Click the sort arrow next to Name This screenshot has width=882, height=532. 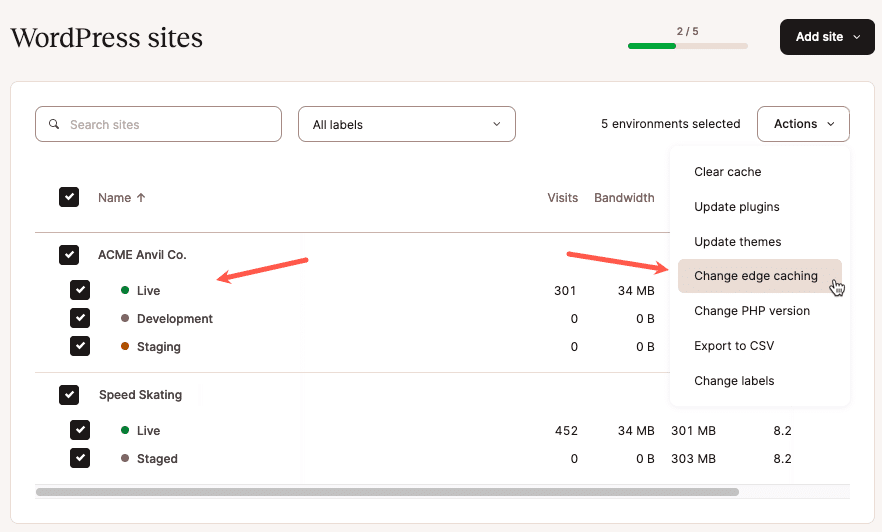[141, 198]
